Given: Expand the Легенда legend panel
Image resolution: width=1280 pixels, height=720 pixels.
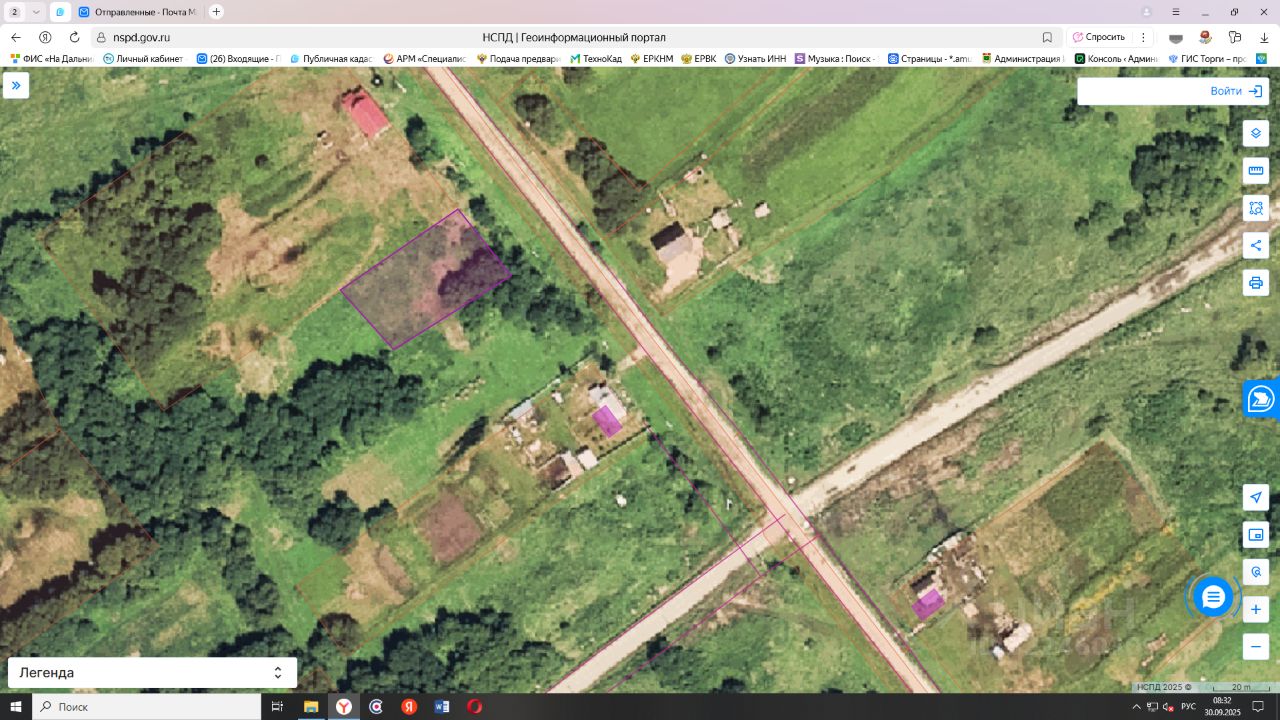Looking at the screenshot, I should coord(152,673).
